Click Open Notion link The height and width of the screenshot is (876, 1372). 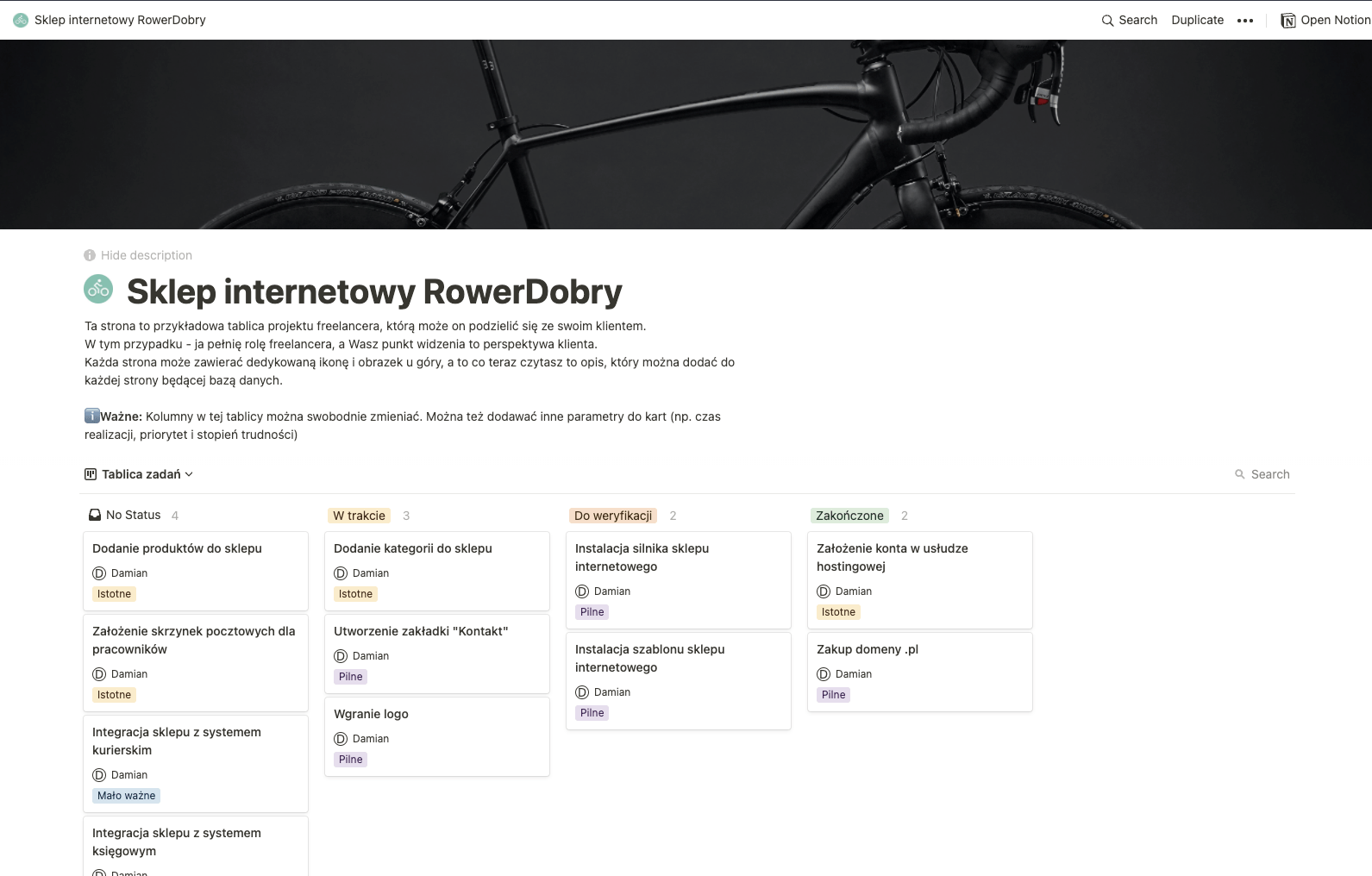coord(1334,20)
